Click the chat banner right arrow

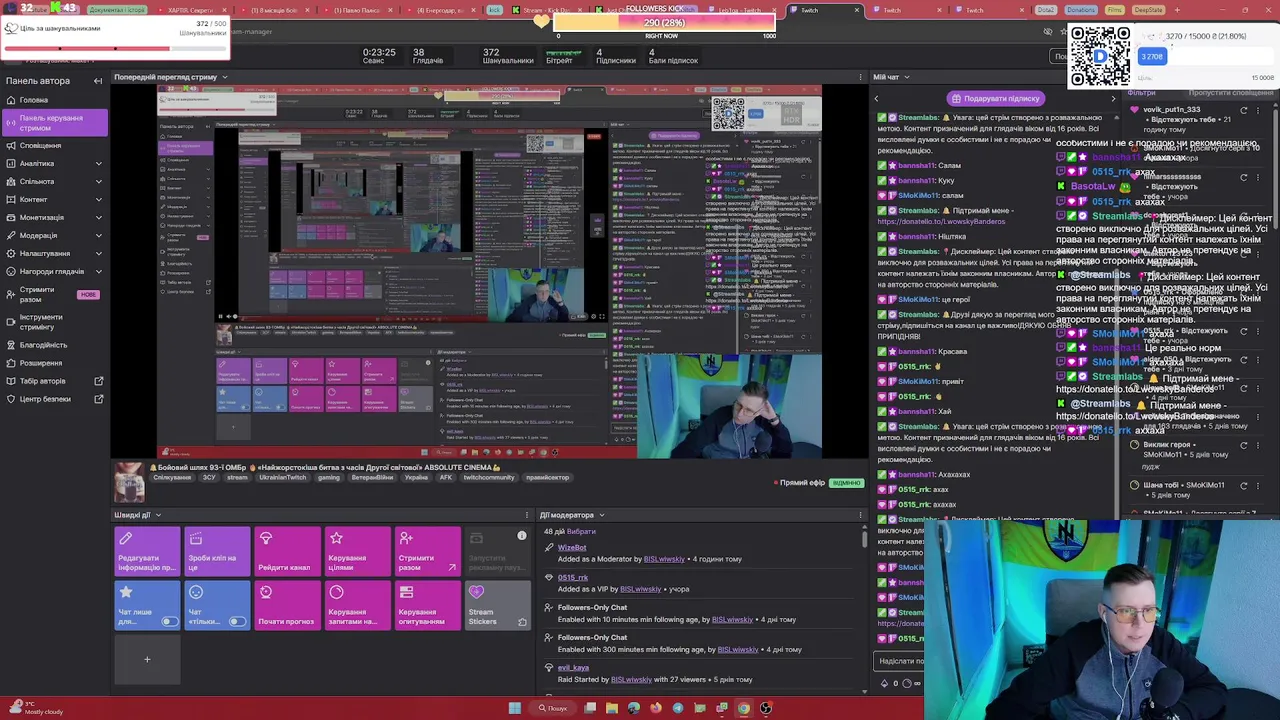point(1113,98)
